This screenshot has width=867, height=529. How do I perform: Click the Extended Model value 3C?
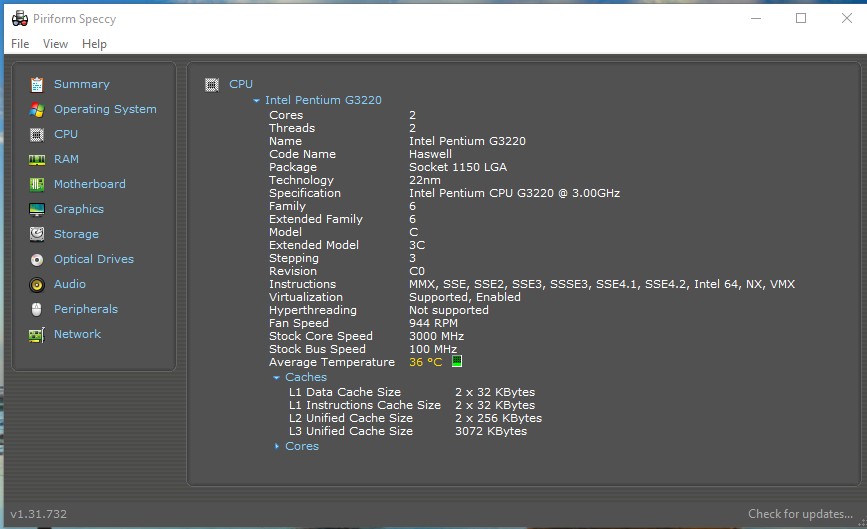(417, 245)
